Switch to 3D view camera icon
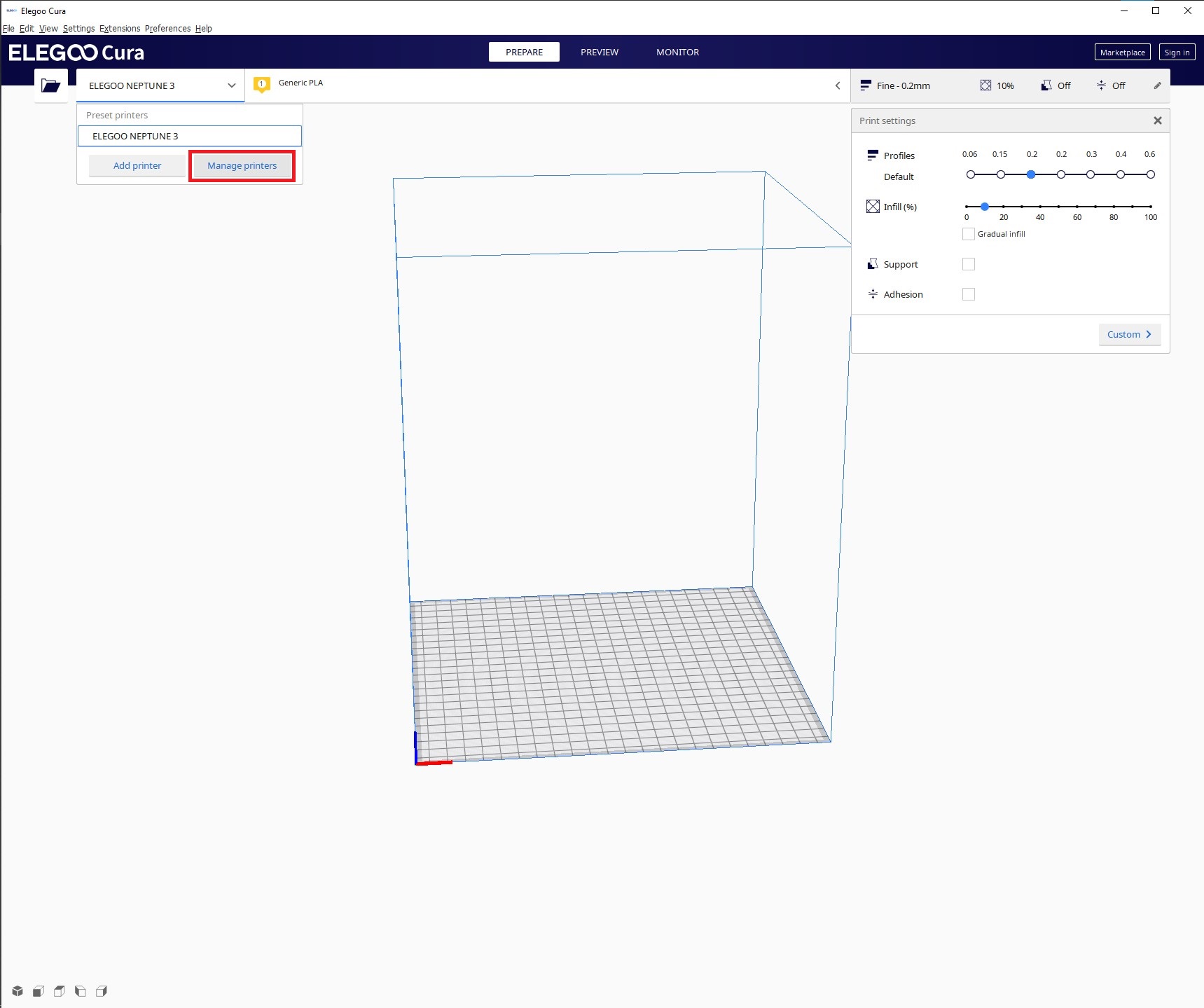Screen dimensions: 1204x1008 tap(18, 991)
